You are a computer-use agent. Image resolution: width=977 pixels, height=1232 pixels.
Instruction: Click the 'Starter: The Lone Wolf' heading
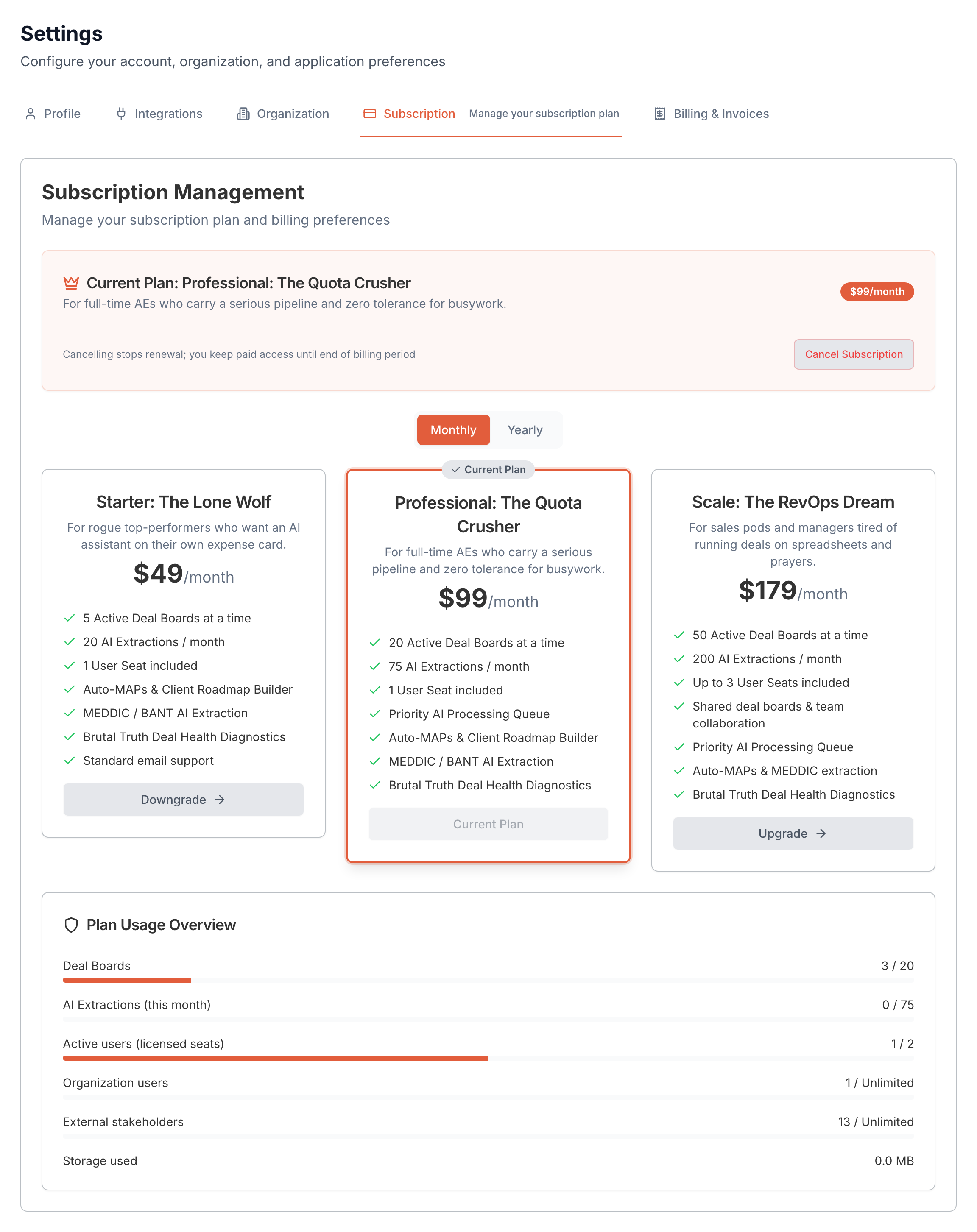pyautogui.click(x=184, y=502)
